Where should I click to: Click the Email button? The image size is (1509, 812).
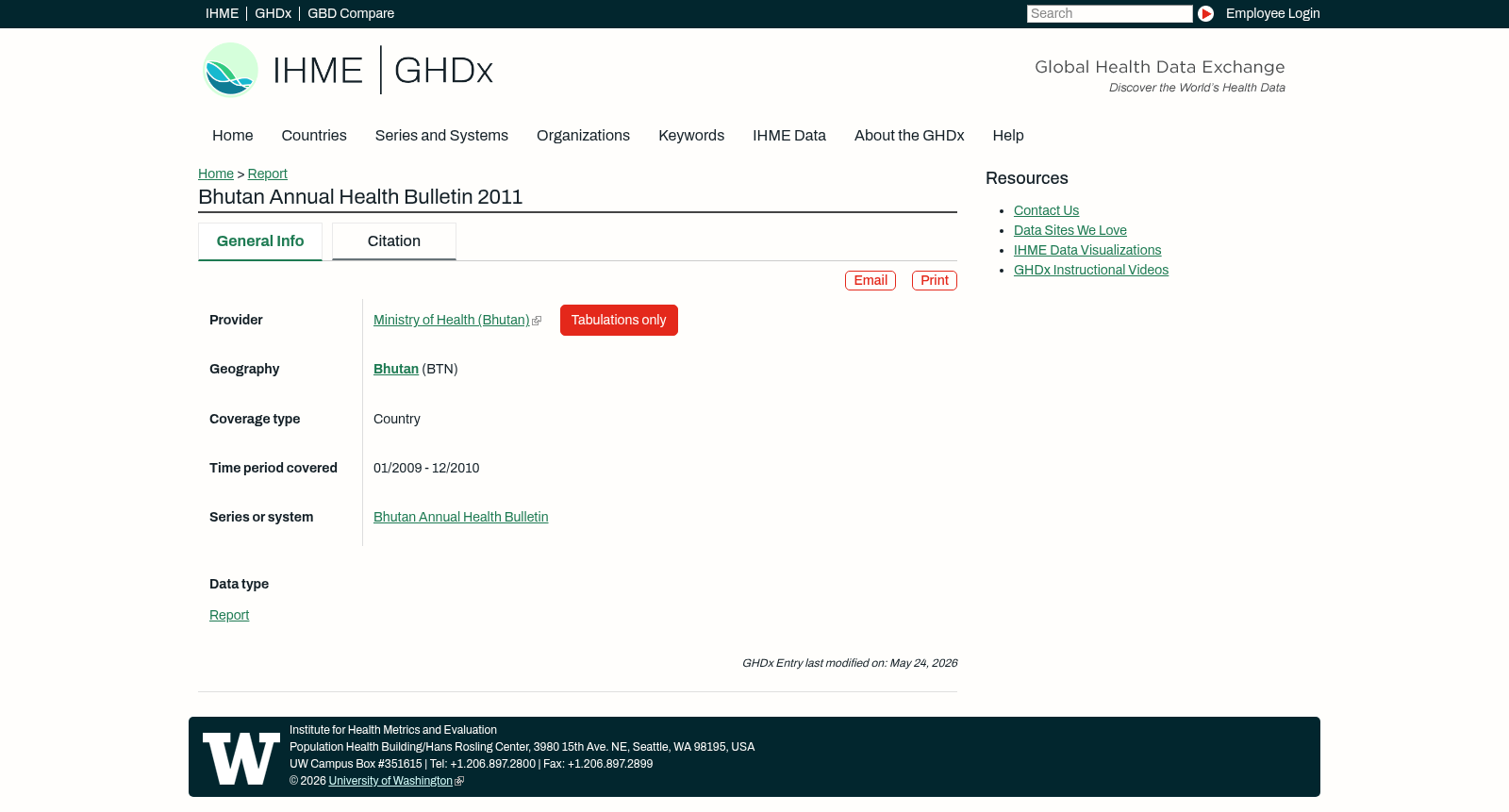(871, 281)
